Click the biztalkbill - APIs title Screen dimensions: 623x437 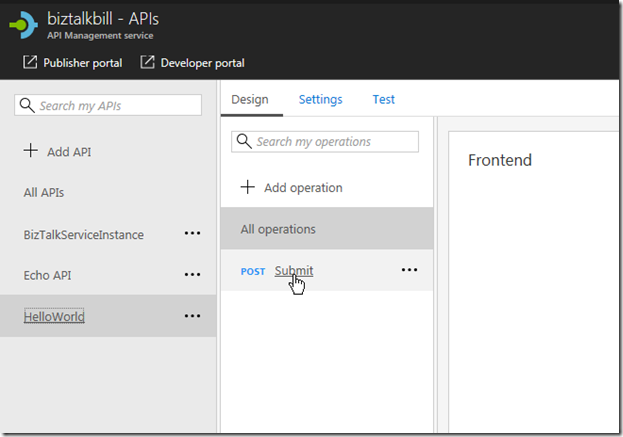pos(103,19)
